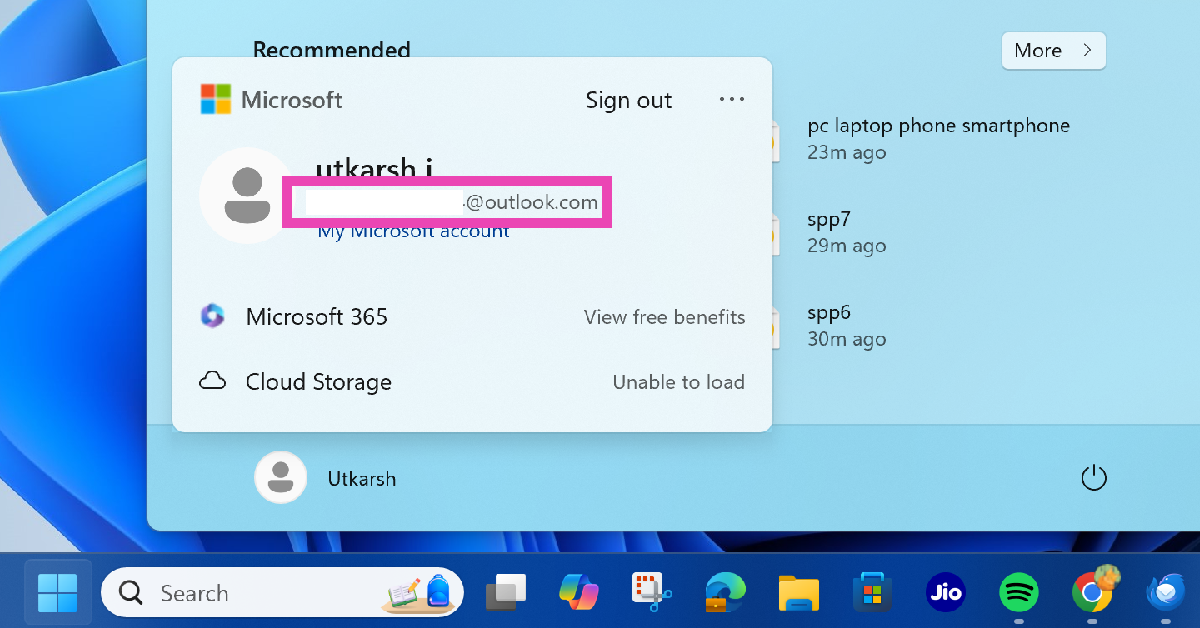Open File Explorer from the taskbar
The height and width of the screenshot is (628, 1200).
coord(798,593)
